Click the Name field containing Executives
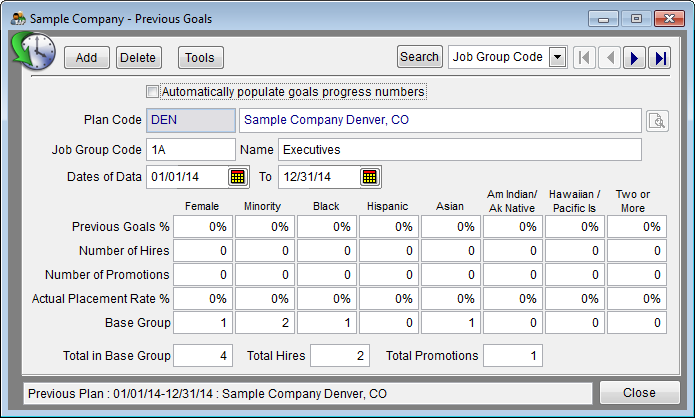Screen dimensions: 695x418 459,149
